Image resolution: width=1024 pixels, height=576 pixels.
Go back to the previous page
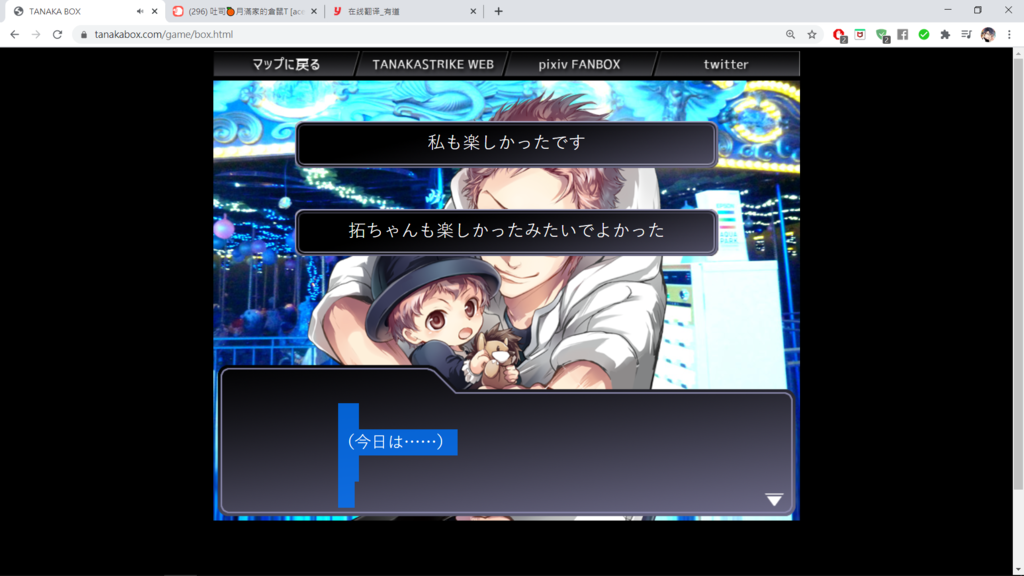(x=14, y=35)
